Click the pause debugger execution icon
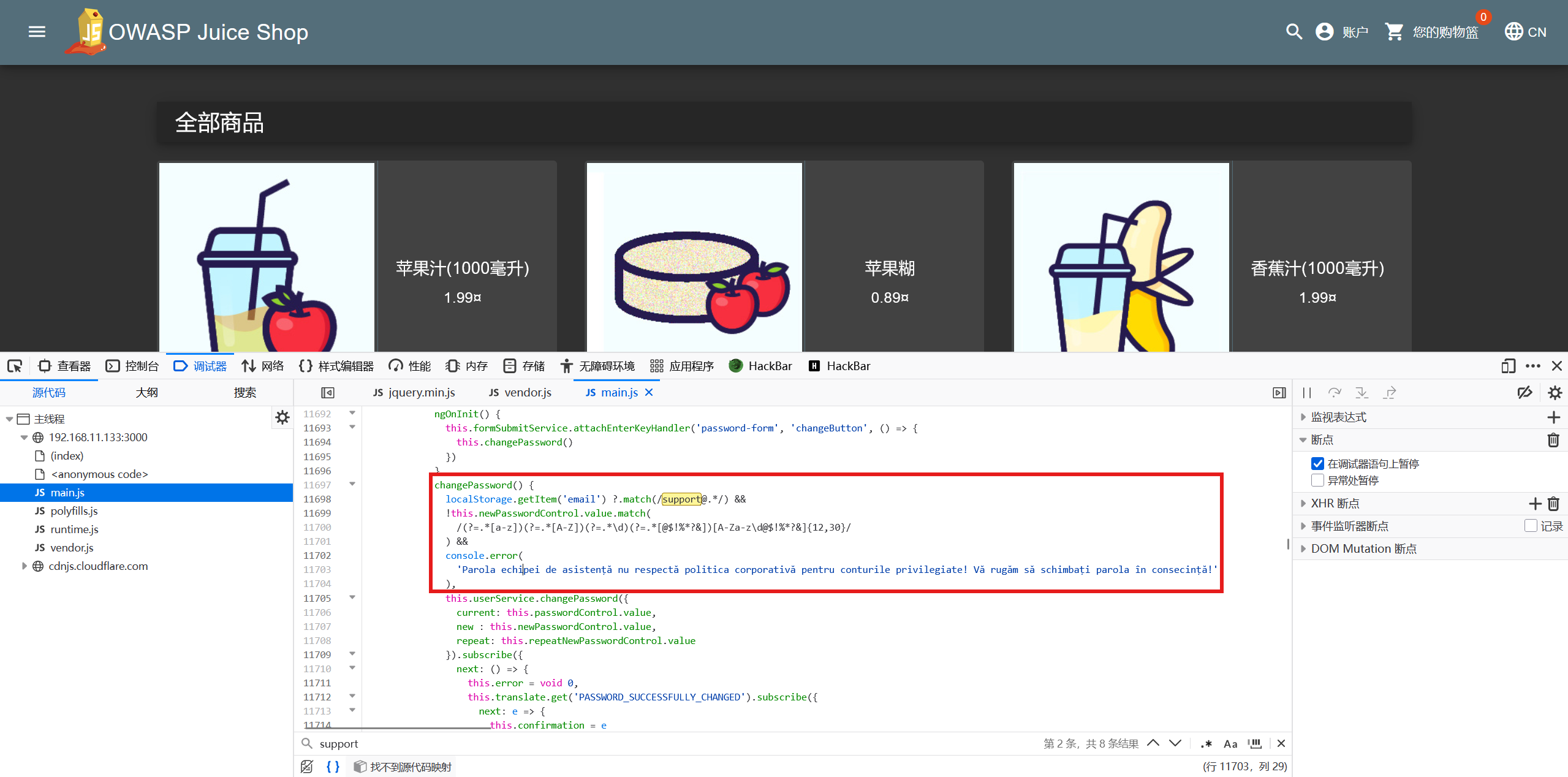1568x777 pixels. (x=1306, y=393)
